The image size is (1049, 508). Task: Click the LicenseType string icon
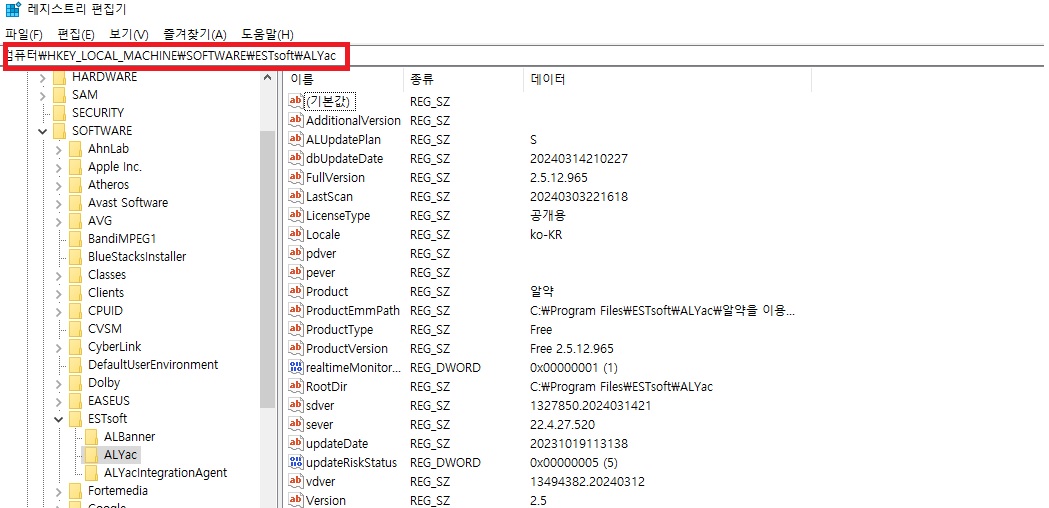296,216
